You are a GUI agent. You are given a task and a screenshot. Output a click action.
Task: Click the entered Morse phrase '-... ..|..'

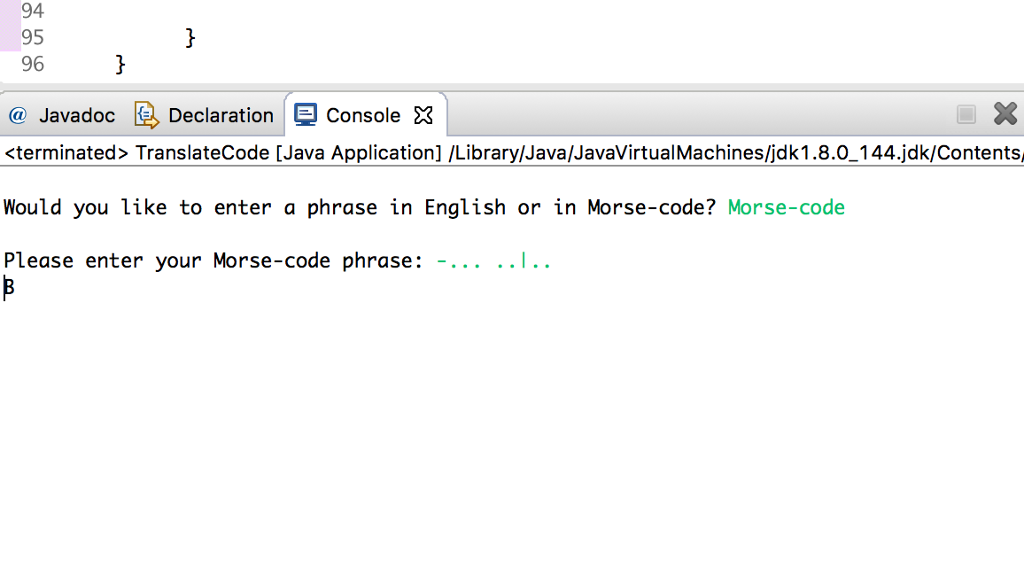tap(494, 261)
